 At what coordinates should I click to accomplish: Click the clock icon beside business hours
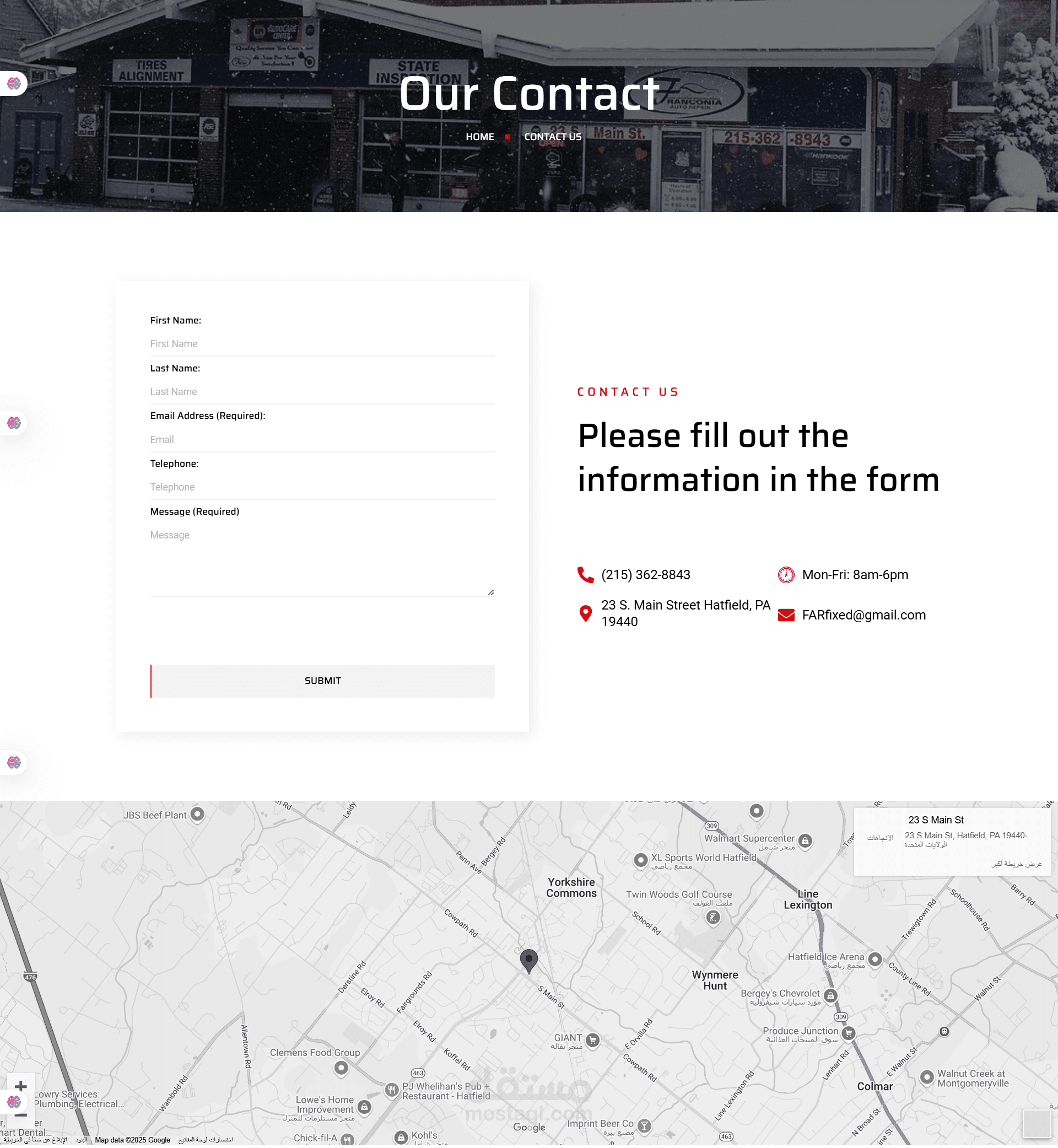pos(787,575)
